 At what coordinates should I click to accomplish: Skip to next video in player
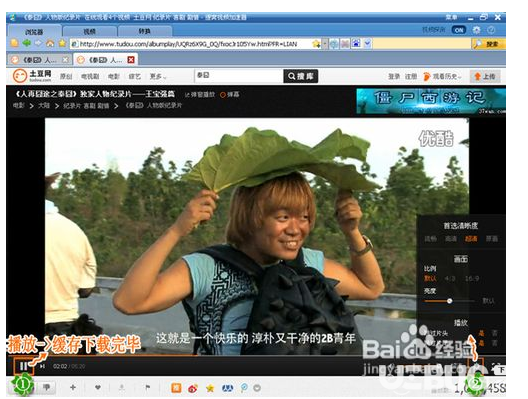click(42, 366)
